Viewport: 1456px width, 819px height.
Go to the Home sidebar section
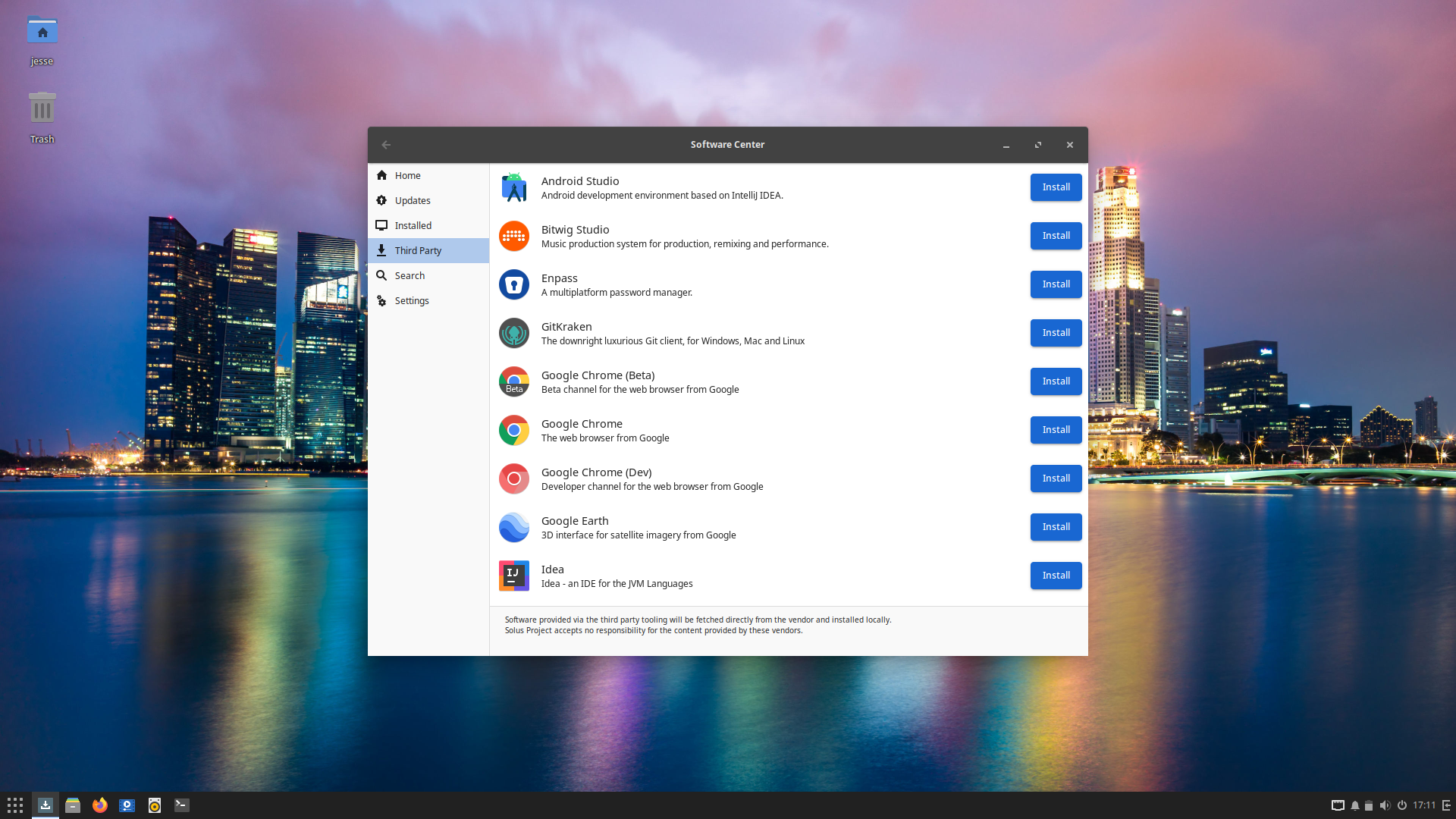pos(428,176)
